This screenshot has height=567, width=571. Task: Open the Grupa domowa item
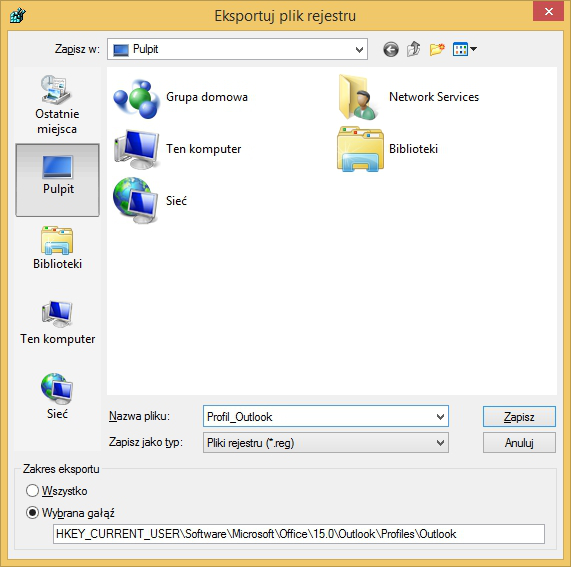point(181,98)
